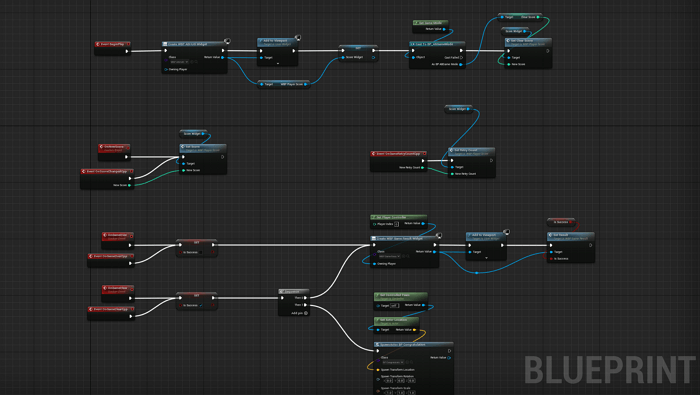Click the Player Index input field
This screenshot has width=700, height=395.
point(396,224)
